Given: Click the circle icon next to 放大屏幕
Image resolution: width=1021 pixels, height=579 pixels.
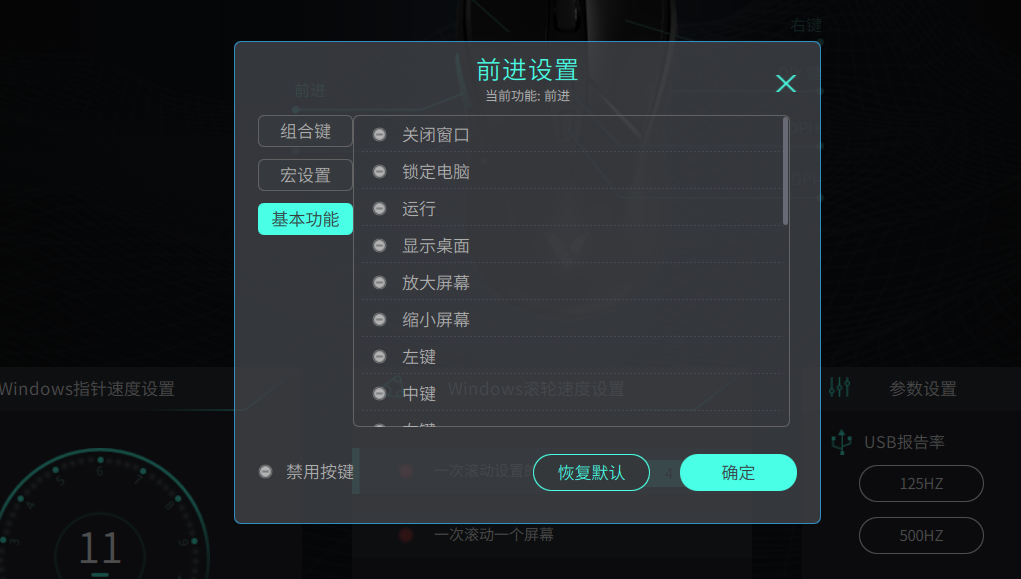Looking at the screenshot, I should point(379,282).
